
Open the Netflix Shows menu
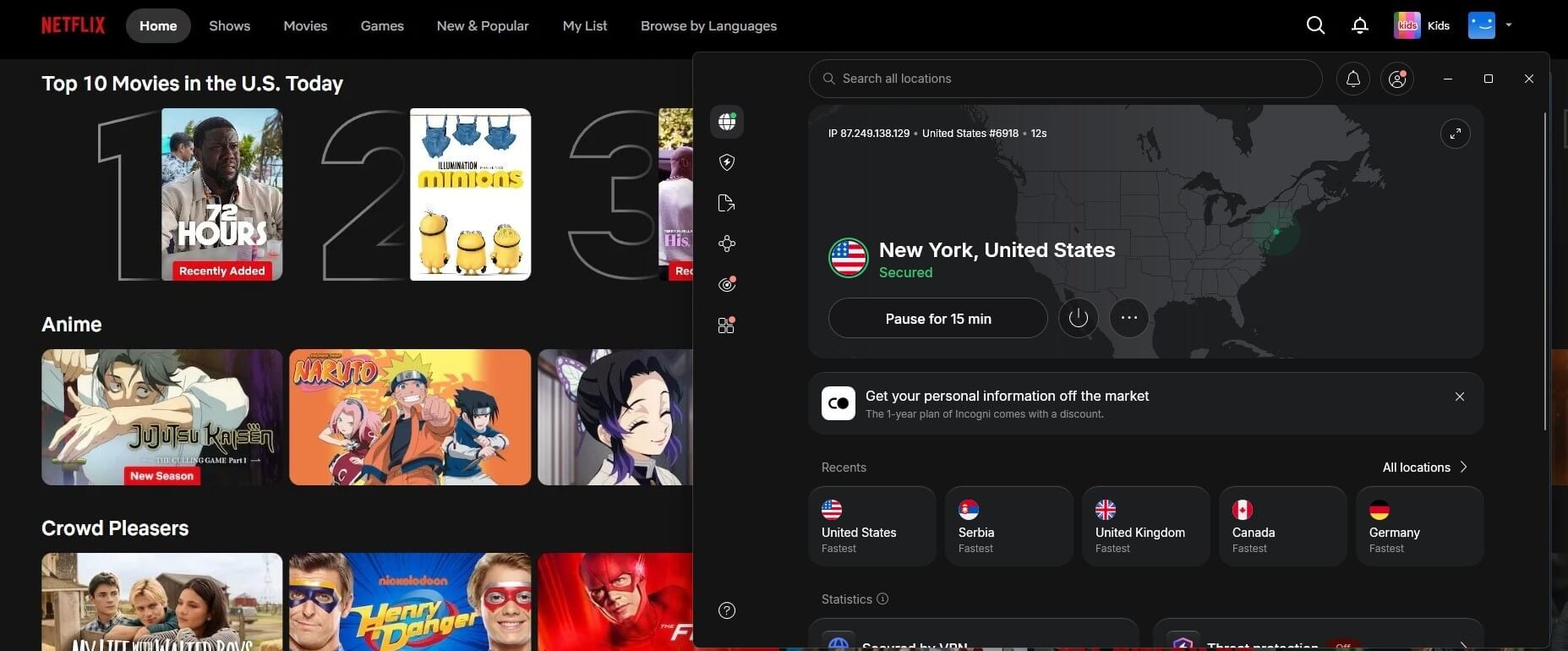point(230,26)
